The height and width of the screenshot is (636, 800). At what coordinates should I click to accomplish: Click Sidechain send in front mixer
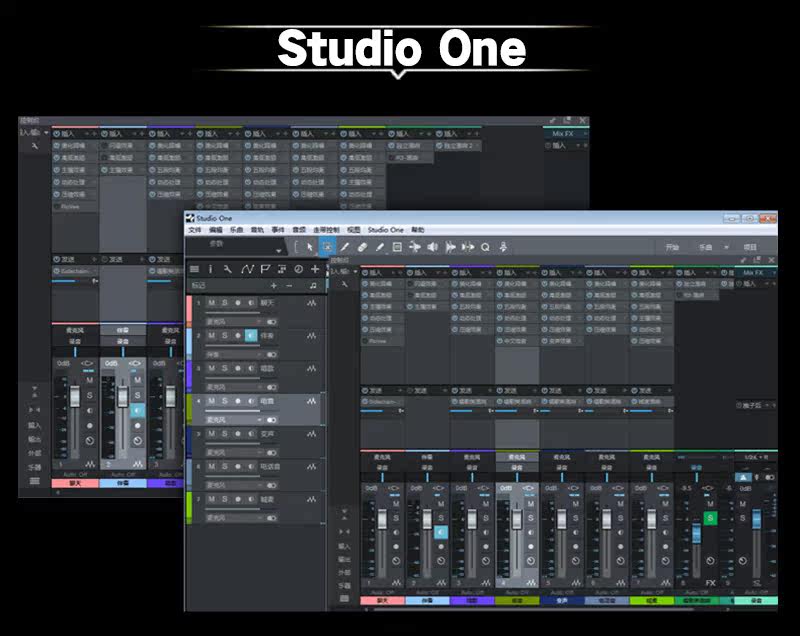click(x=382, y=402)
